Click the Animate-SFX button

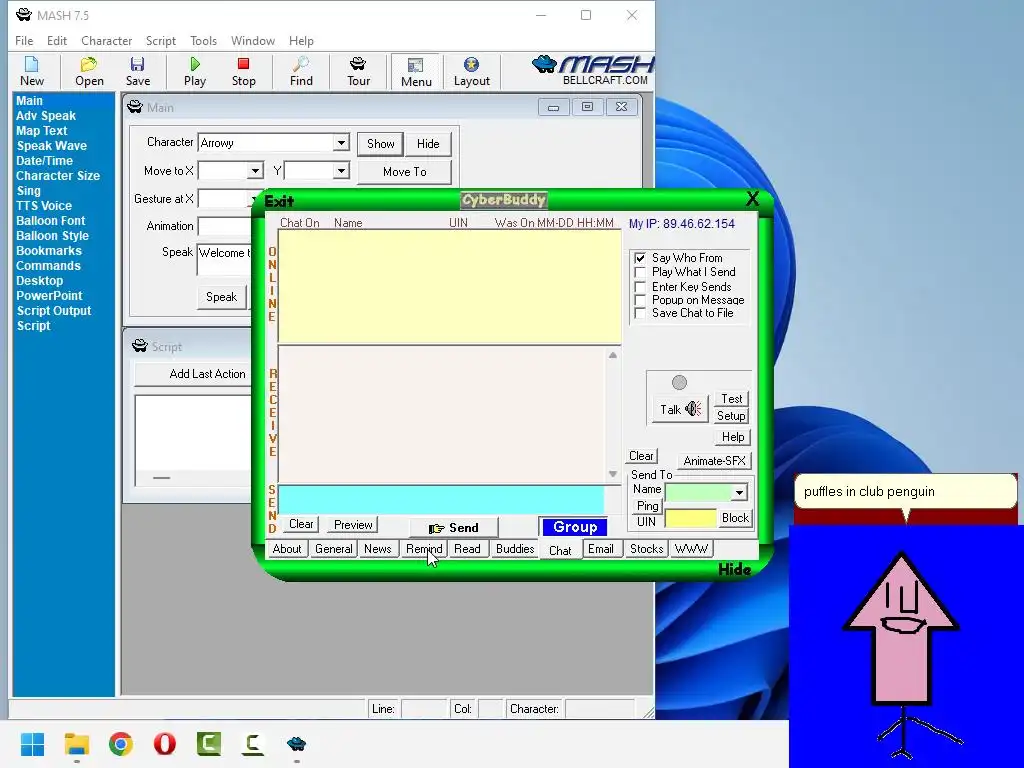[x=714, y=460]
